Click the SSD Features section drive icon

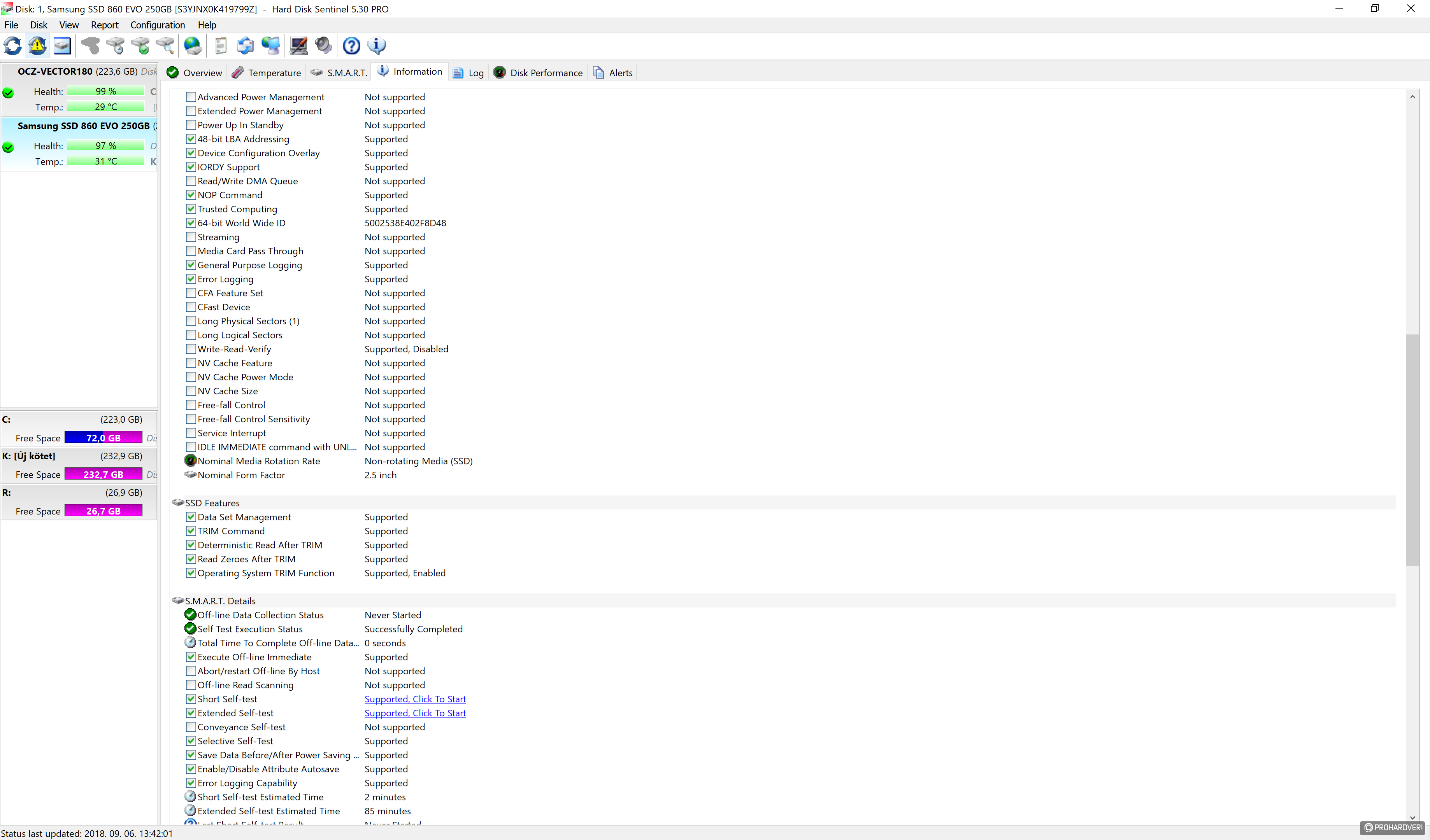pos(178,502)
